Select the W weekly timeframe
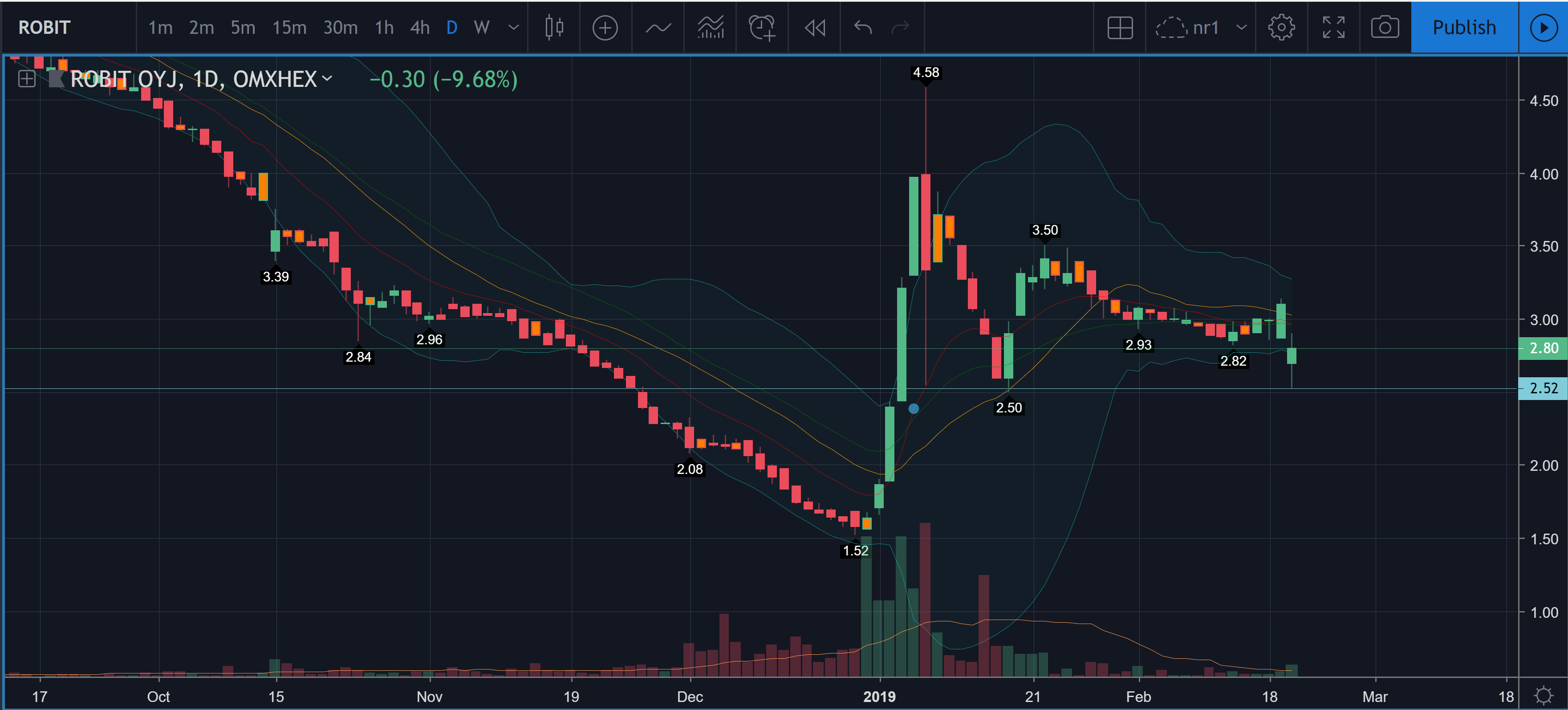Screen dimensions: 1568x710 481,28
